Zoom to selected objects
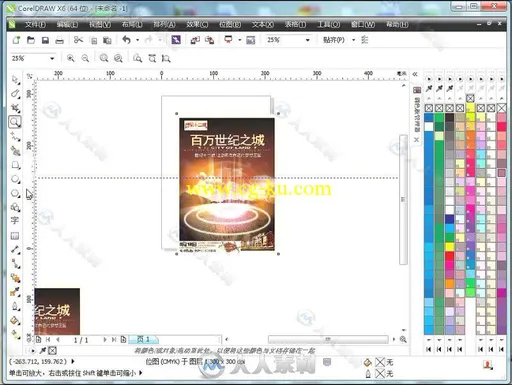The width and height of the screenshot is (512, 385). [x=104, y=58]
